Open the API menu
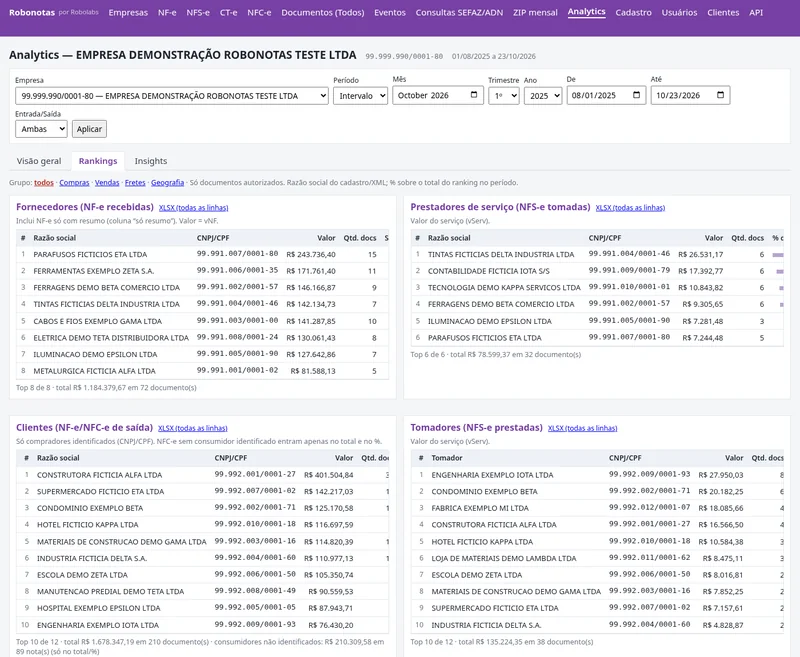Viewport: 800px width, 657px height. [756, 12]
